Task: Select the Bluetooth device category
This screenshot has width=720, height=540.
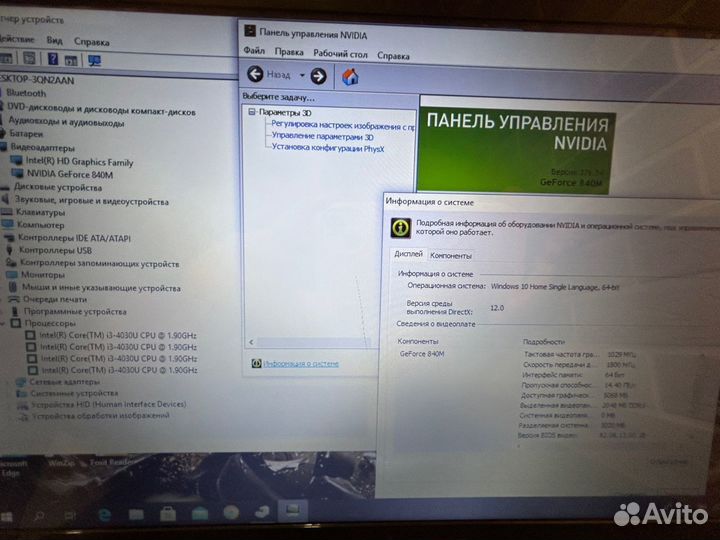Action: [x=26, y=93]
